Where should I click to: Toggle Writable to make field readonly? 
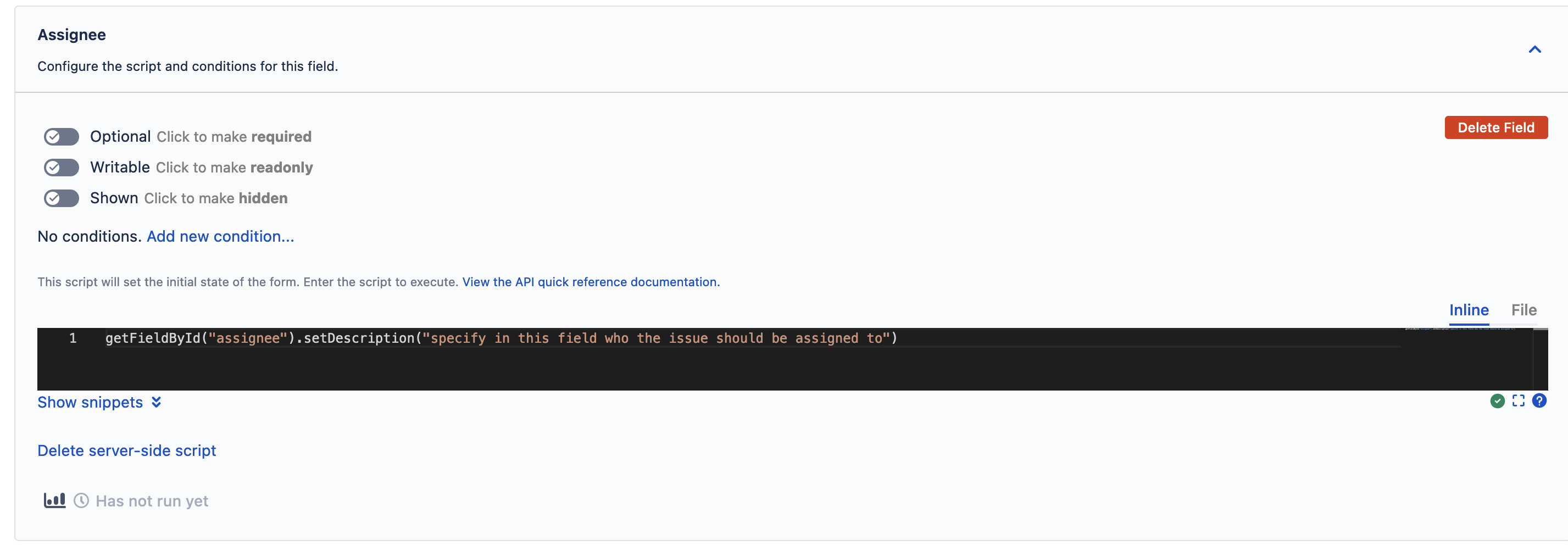(x=61, y=168)
